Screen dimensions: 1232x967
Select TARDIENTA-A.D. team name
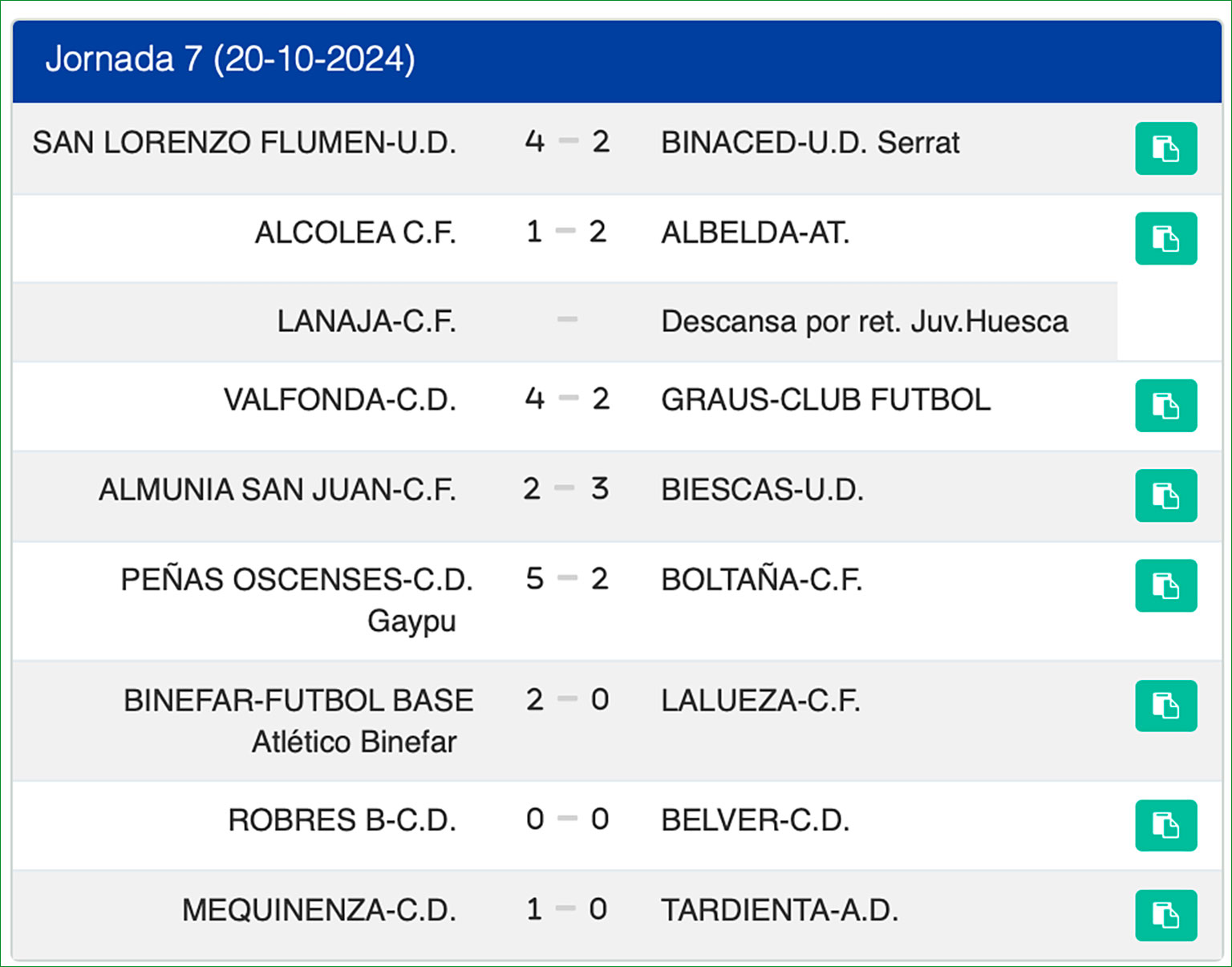779,910
